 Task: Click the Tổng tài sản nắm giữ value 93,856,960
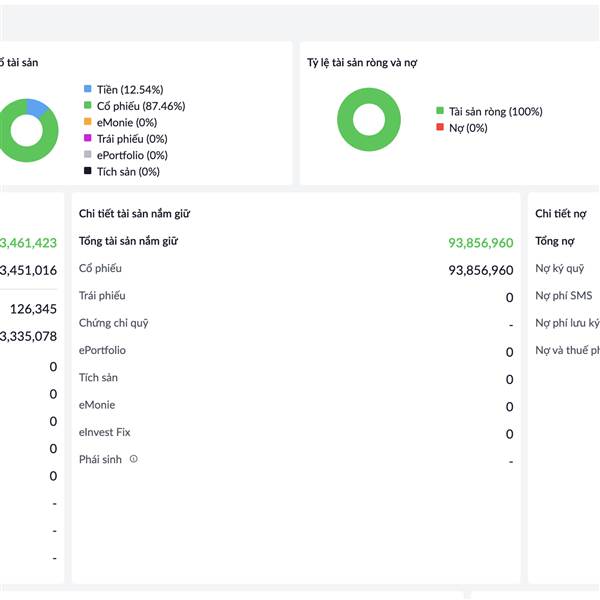coord(480,243)
